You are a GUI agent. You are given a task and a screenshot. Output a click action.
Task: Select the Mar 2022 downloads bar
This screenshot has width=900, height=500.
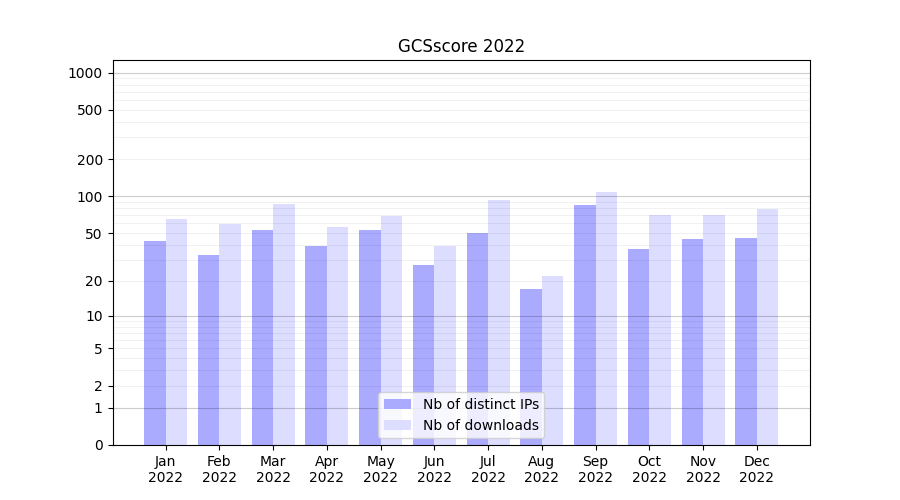[284, 324]
